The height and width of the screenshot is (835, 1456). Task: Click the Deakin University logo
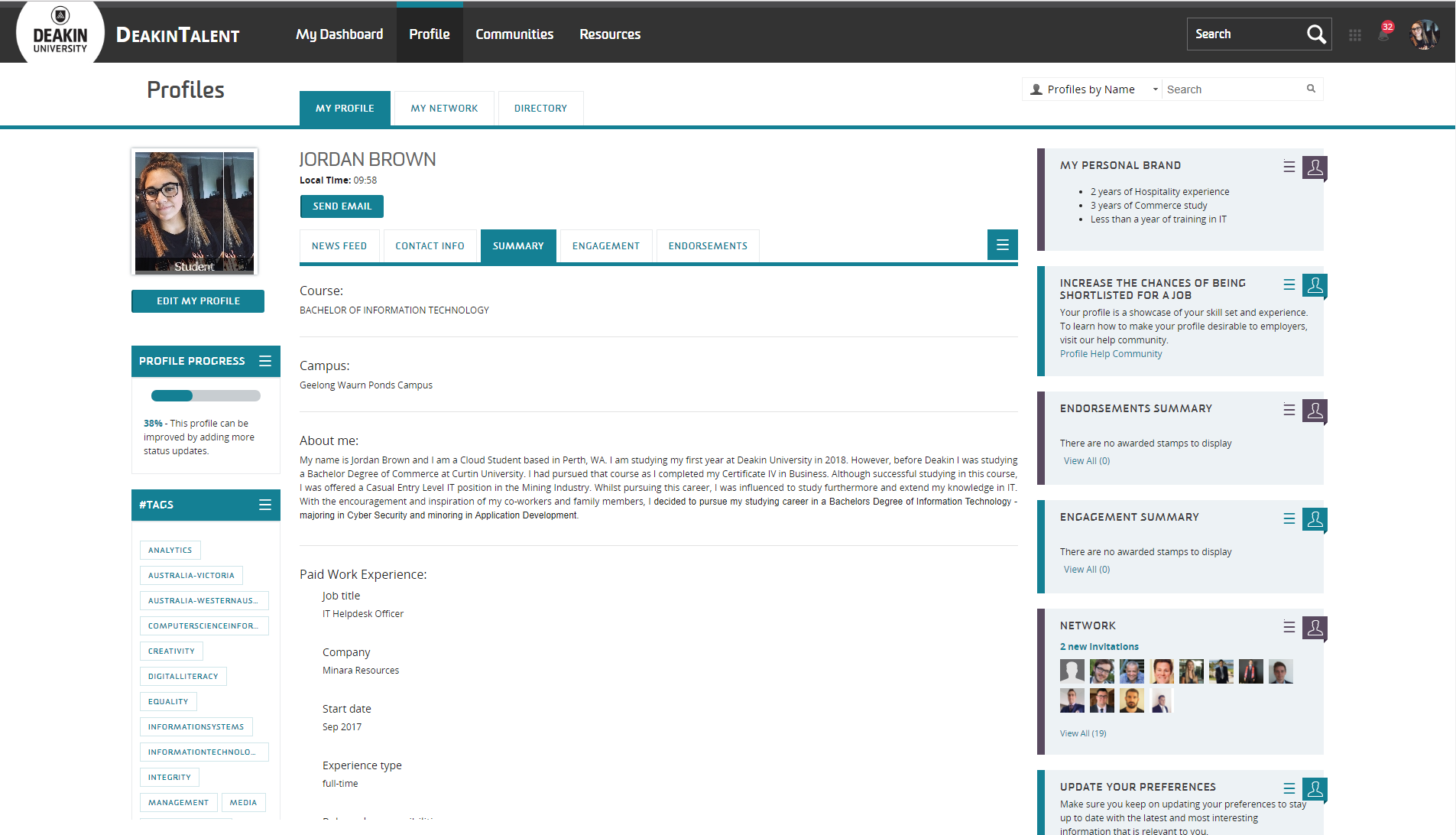(x=60, y=32)
